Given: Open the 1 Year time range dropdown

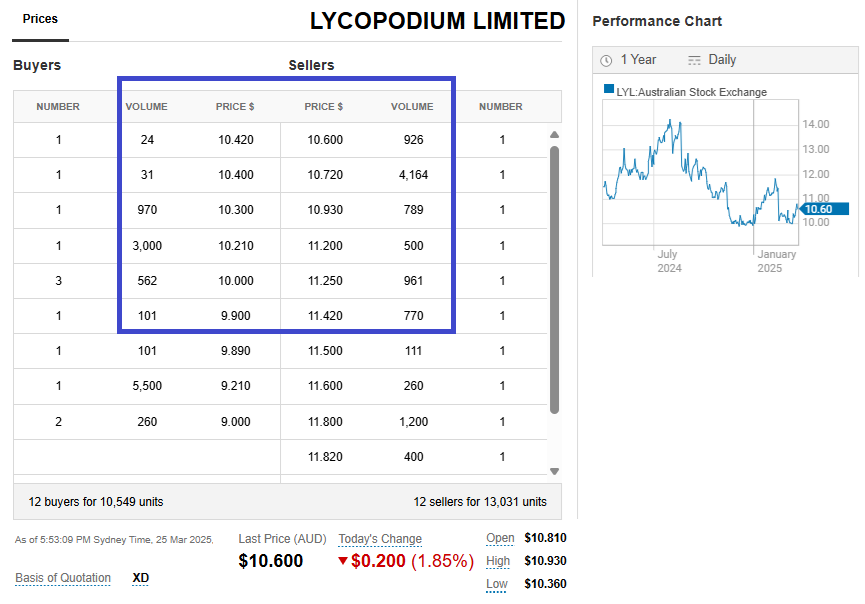Looking at the screenshot, I should tap(638, 60).
